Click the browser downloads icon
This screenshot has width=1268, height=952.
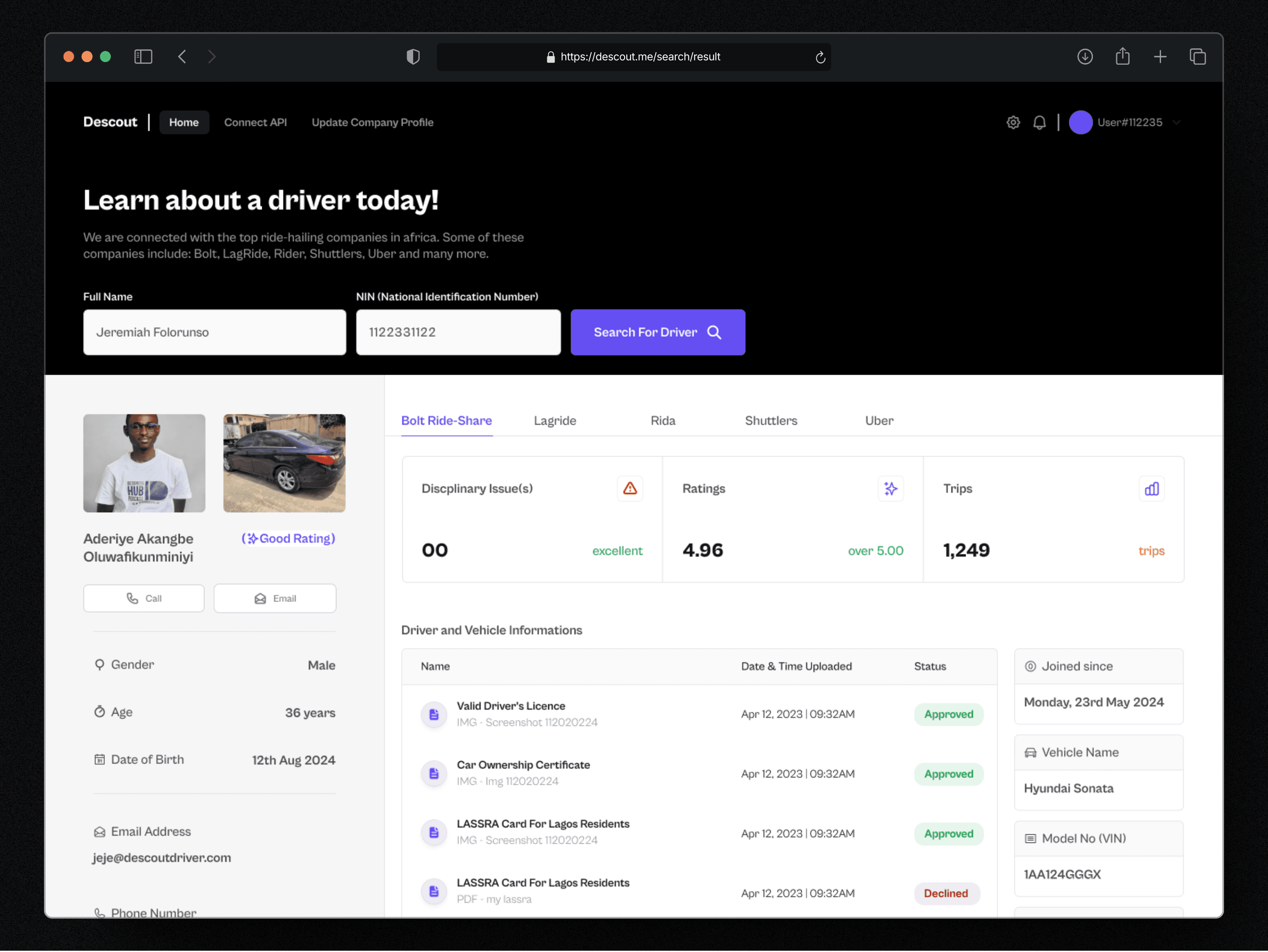(1085, 56)
